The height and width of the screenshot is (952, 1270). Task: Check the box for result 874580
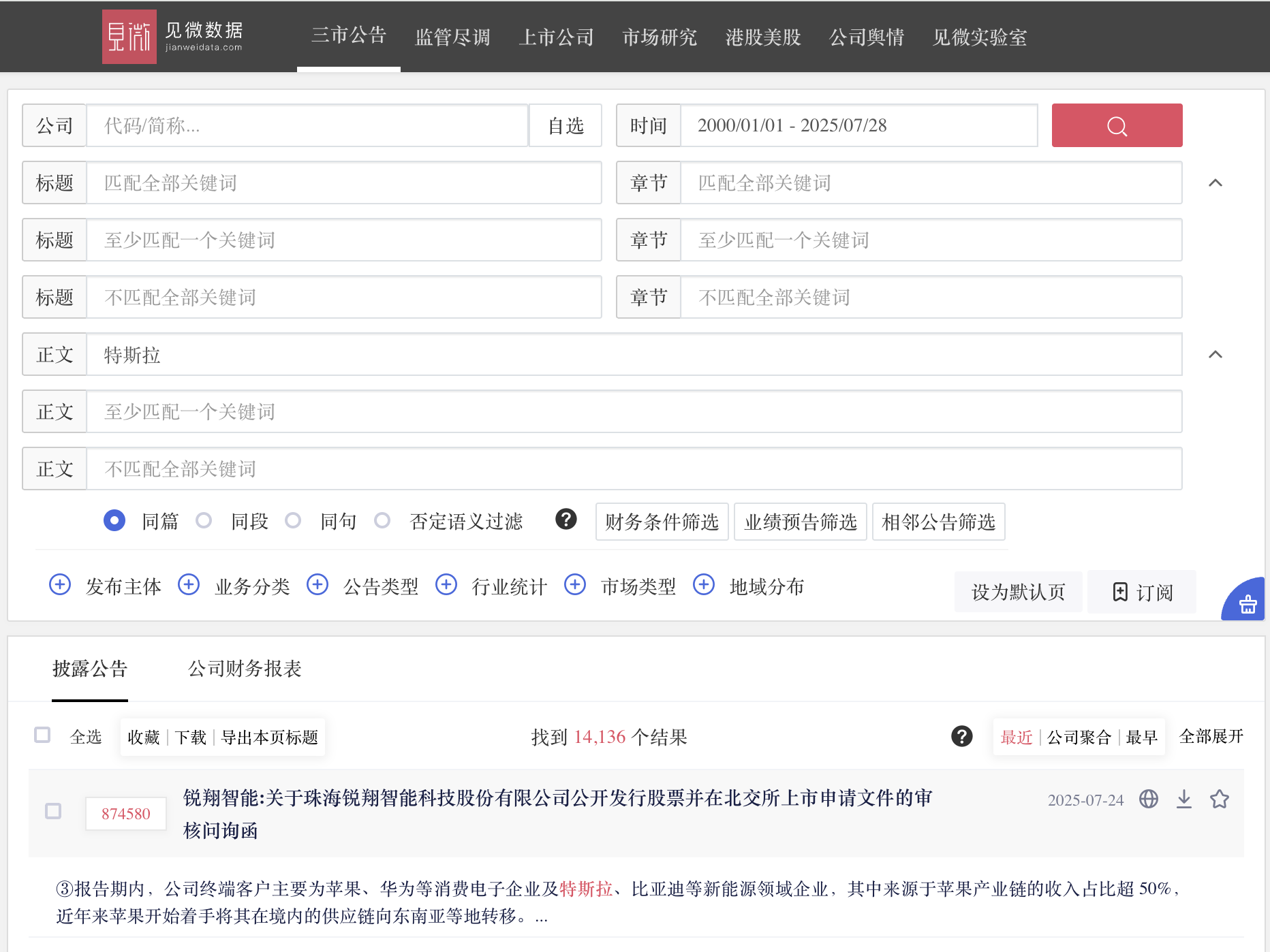point(53,811)
